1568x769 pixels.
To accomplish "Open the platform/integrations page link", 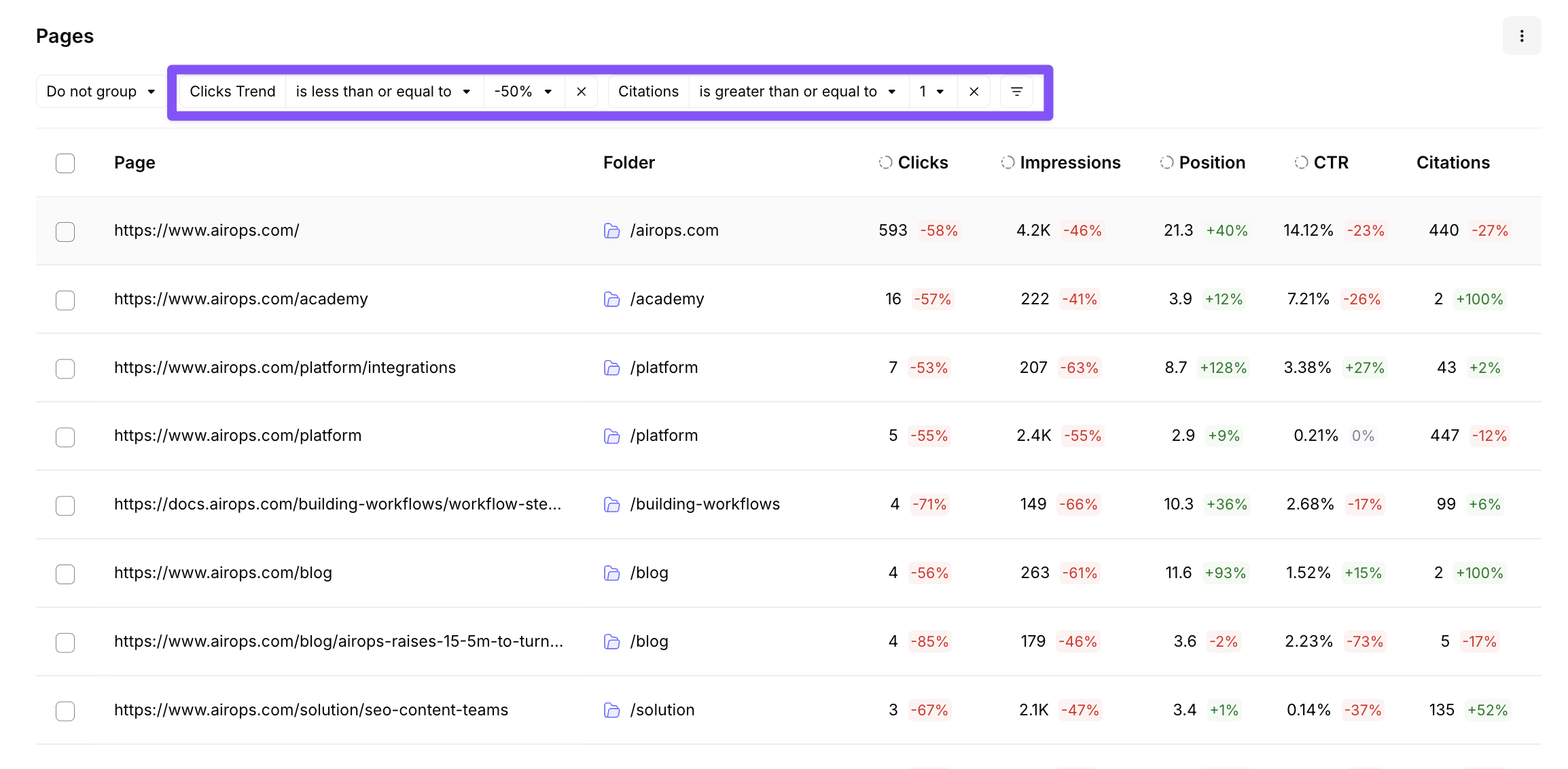I will (x=285, y=368).
